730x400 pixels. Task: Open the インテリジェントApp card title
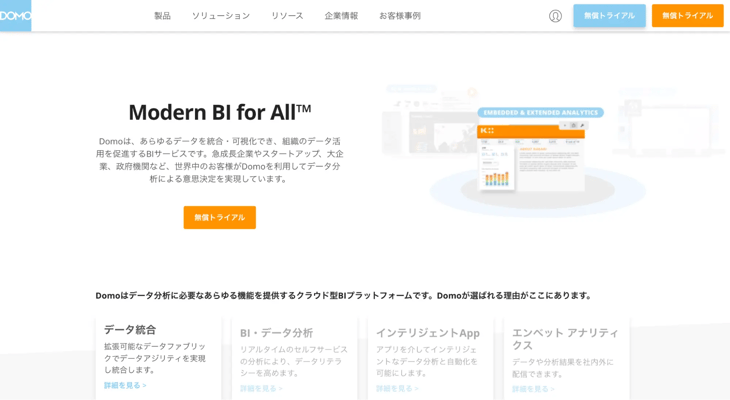tap(428, 333)
